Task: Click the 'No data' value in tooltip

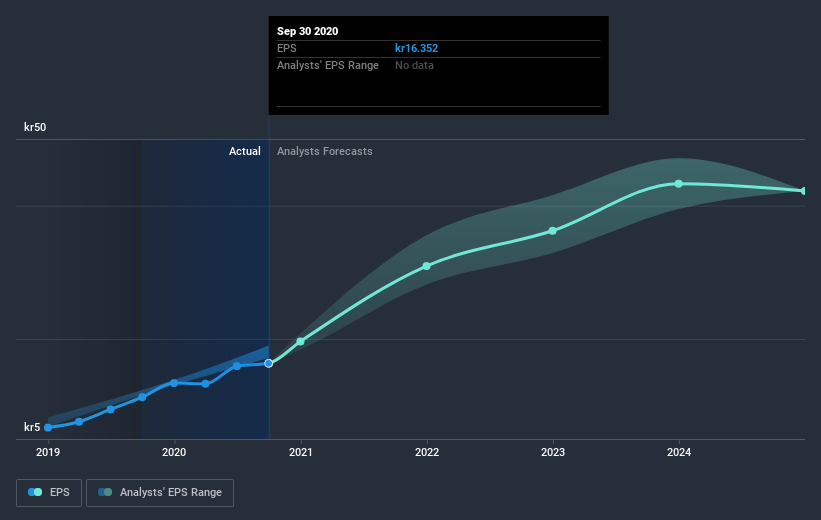Action: [x=414, y=65]
